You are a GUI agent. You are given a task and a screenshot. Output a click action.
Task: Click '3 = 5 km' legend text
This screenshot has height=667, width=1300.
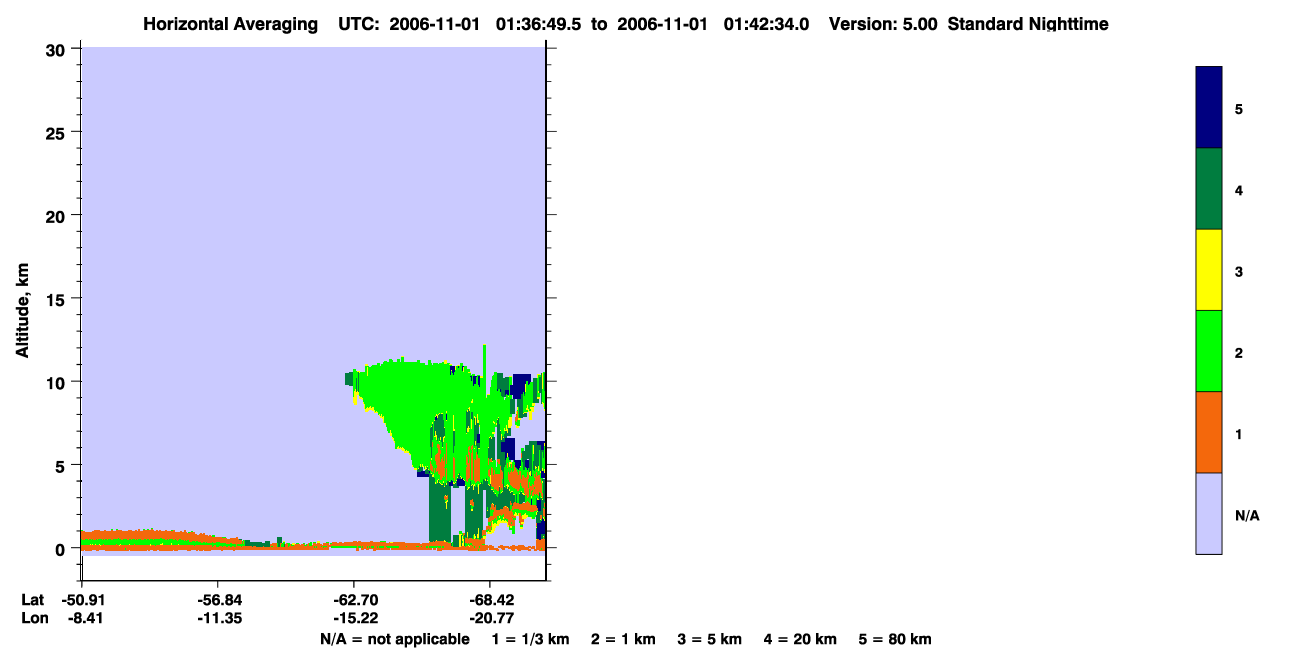point(709,639)
